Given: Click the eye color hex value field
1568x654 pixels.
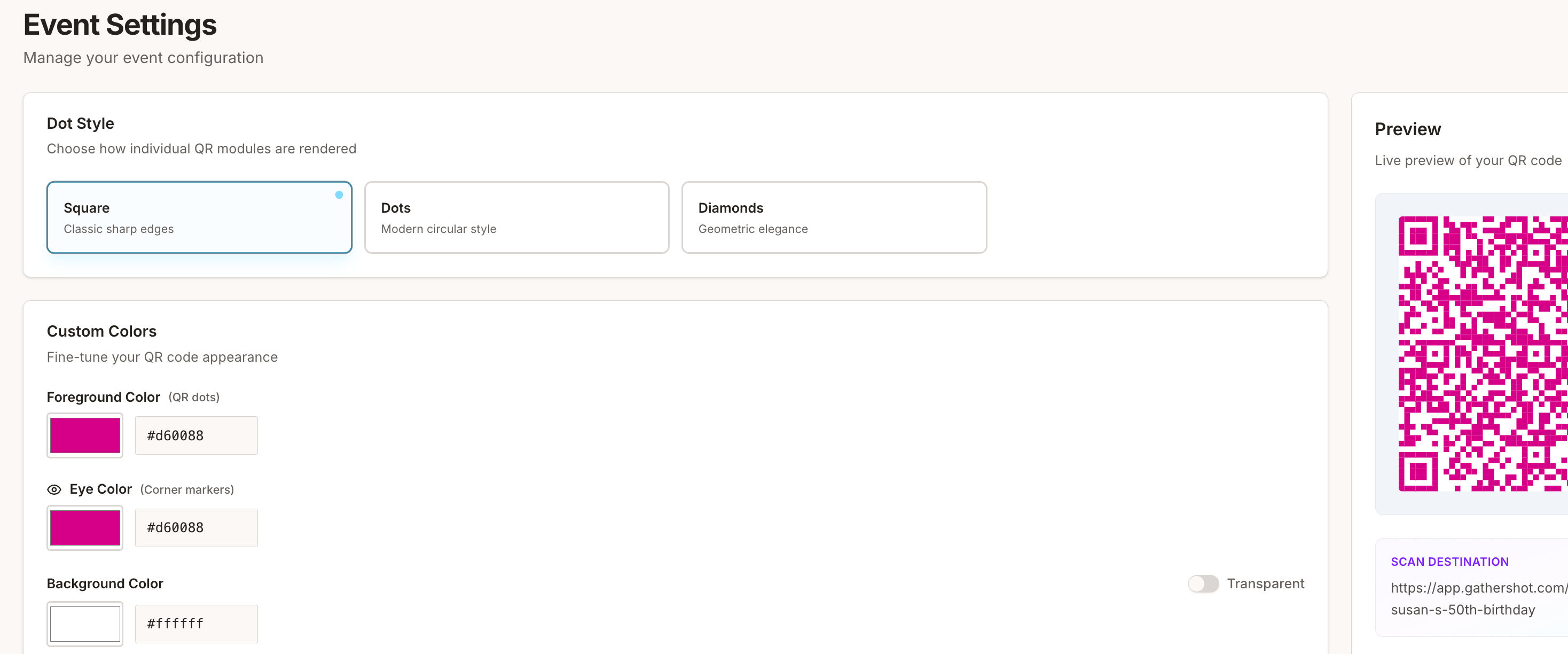Looking at the screenshot, I should pyautogui.click(x=196, y=527).
